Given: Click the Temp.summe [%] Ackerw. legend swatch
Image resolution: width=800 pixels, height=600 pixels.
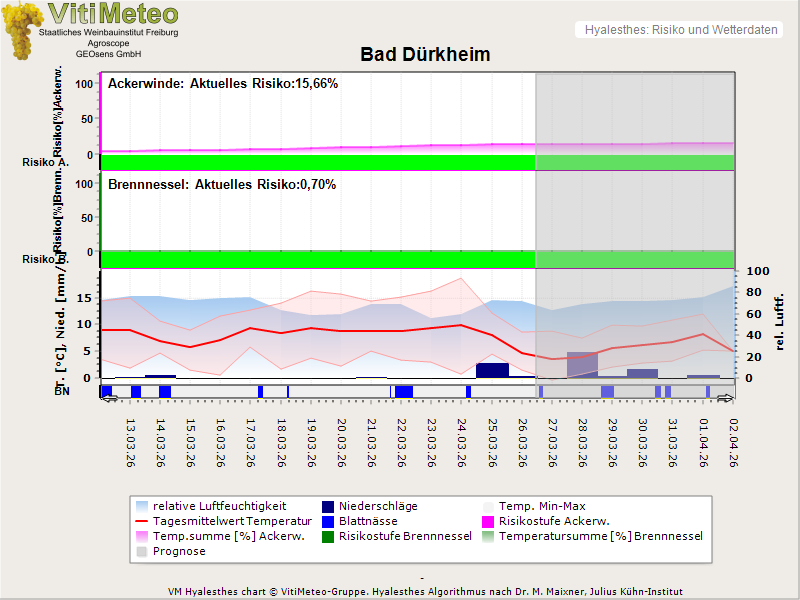Looking at the screenshot, I should point(141,537).
